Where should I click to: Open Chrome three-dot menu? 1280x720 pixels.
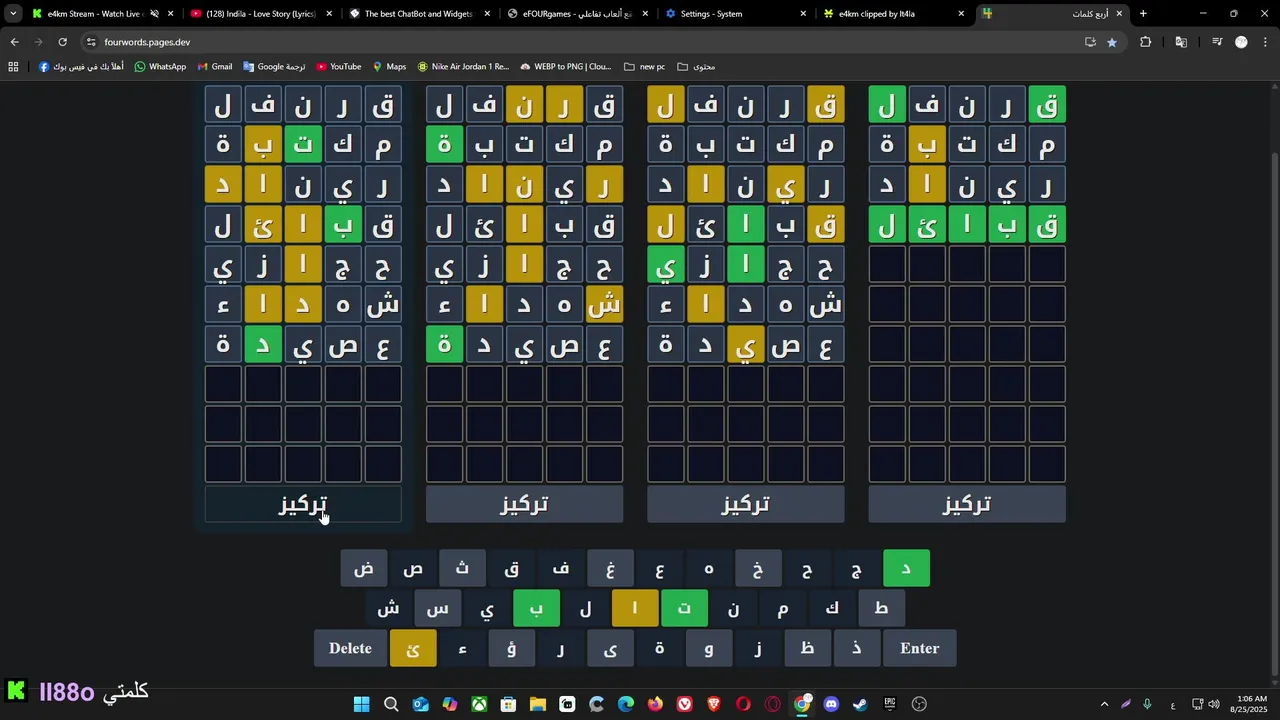1265,42
